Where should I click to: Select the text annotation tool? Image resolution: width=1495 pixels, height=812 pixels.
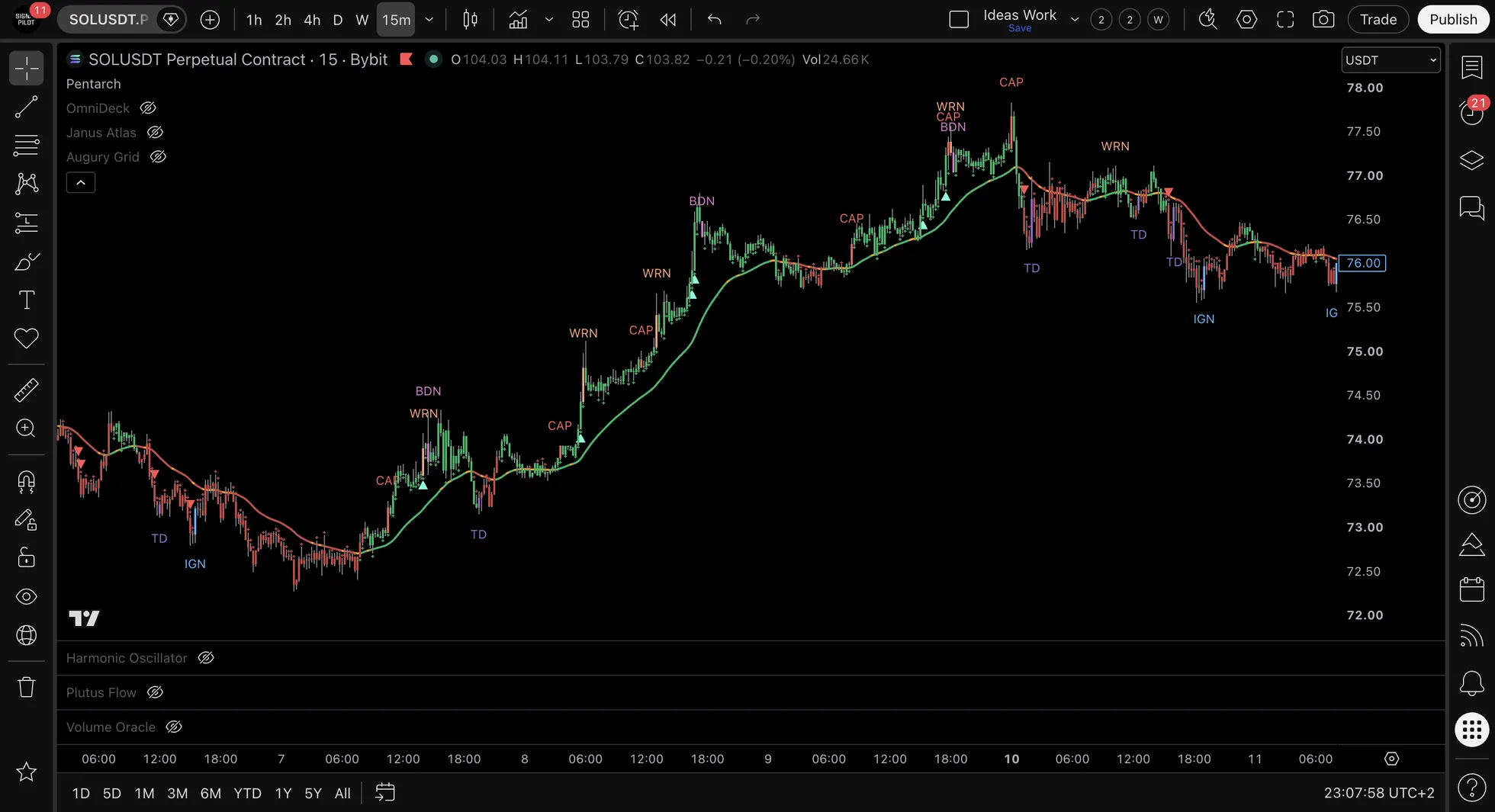pyautogui.click(x=26, y=300)
